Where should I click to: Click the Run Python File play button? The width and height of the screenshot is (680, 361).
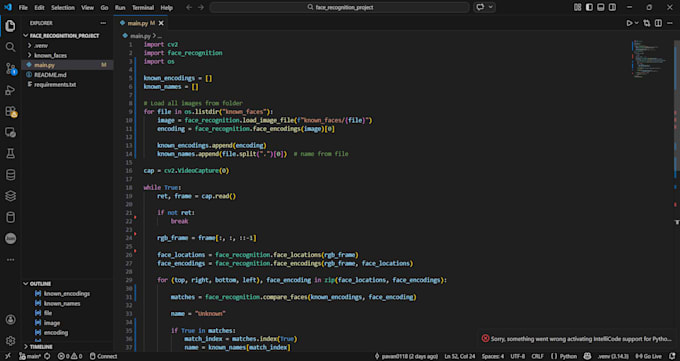click(x=629, y=23)
